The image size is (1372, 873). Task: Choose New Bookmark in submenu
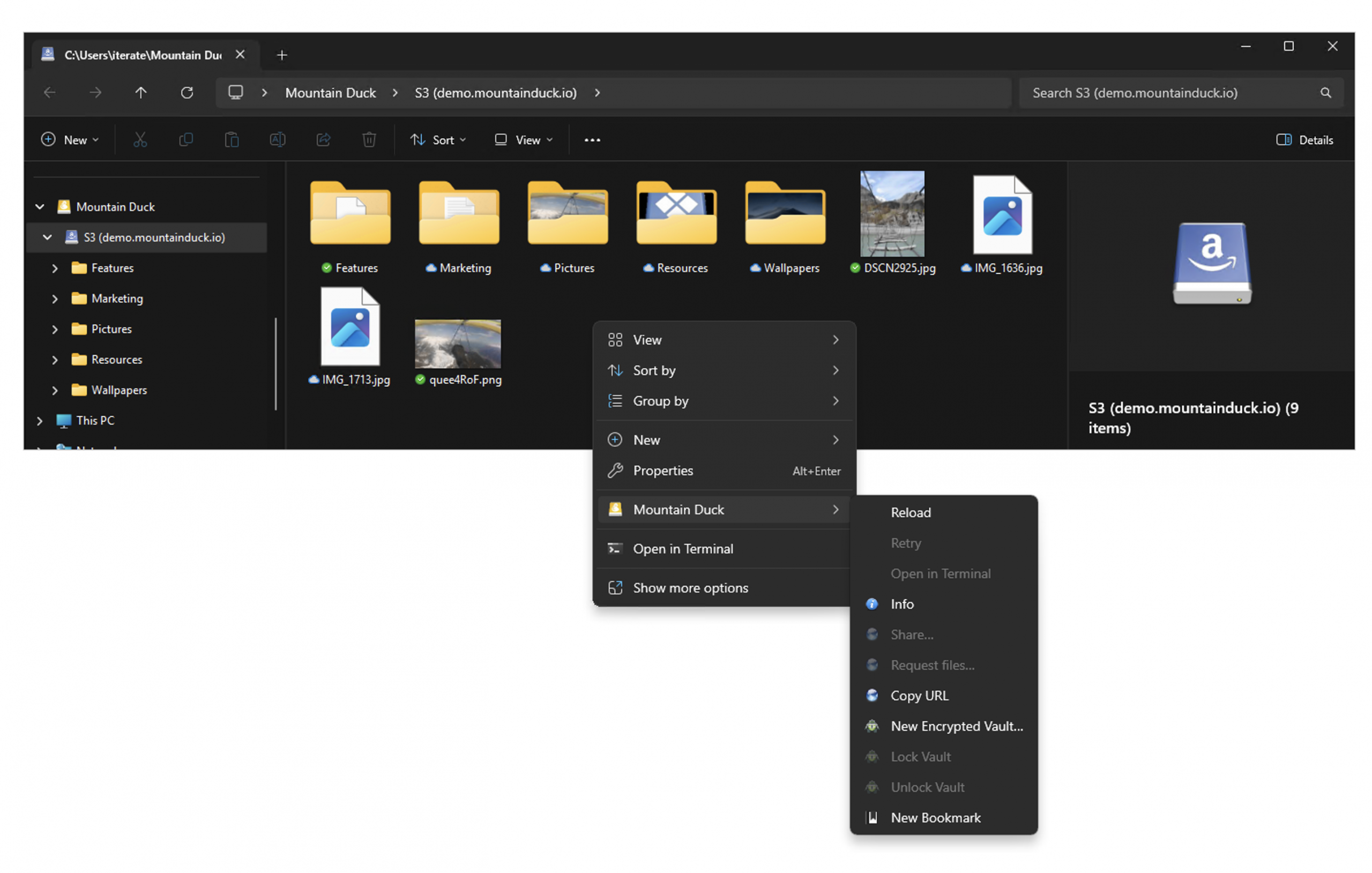(944, 818)
